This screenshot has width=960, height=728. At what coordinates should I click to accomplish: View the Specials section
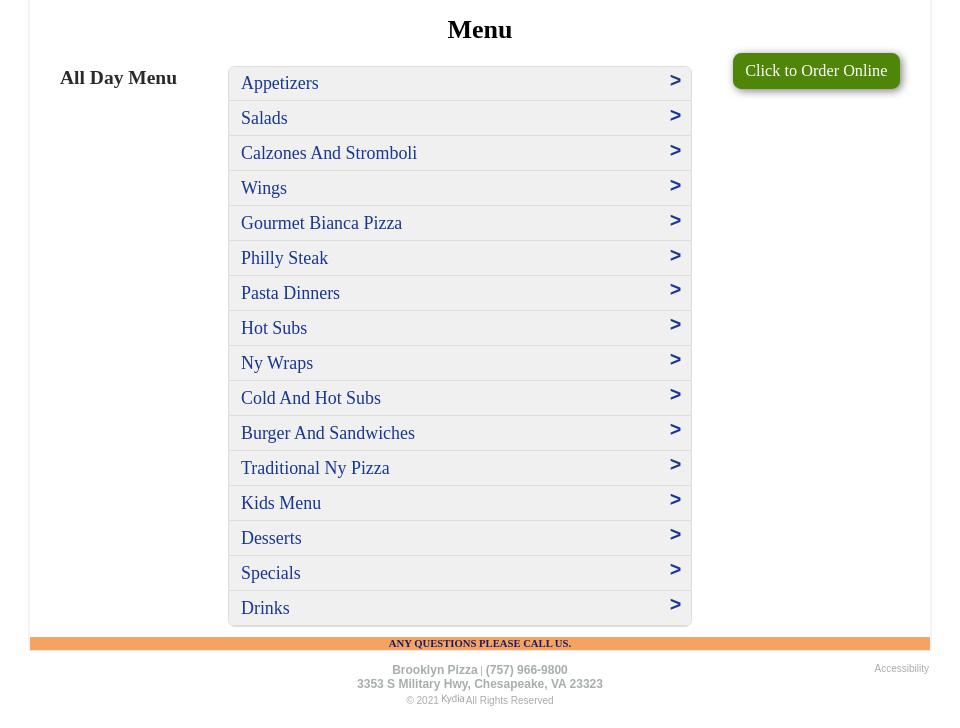point(270,573)
